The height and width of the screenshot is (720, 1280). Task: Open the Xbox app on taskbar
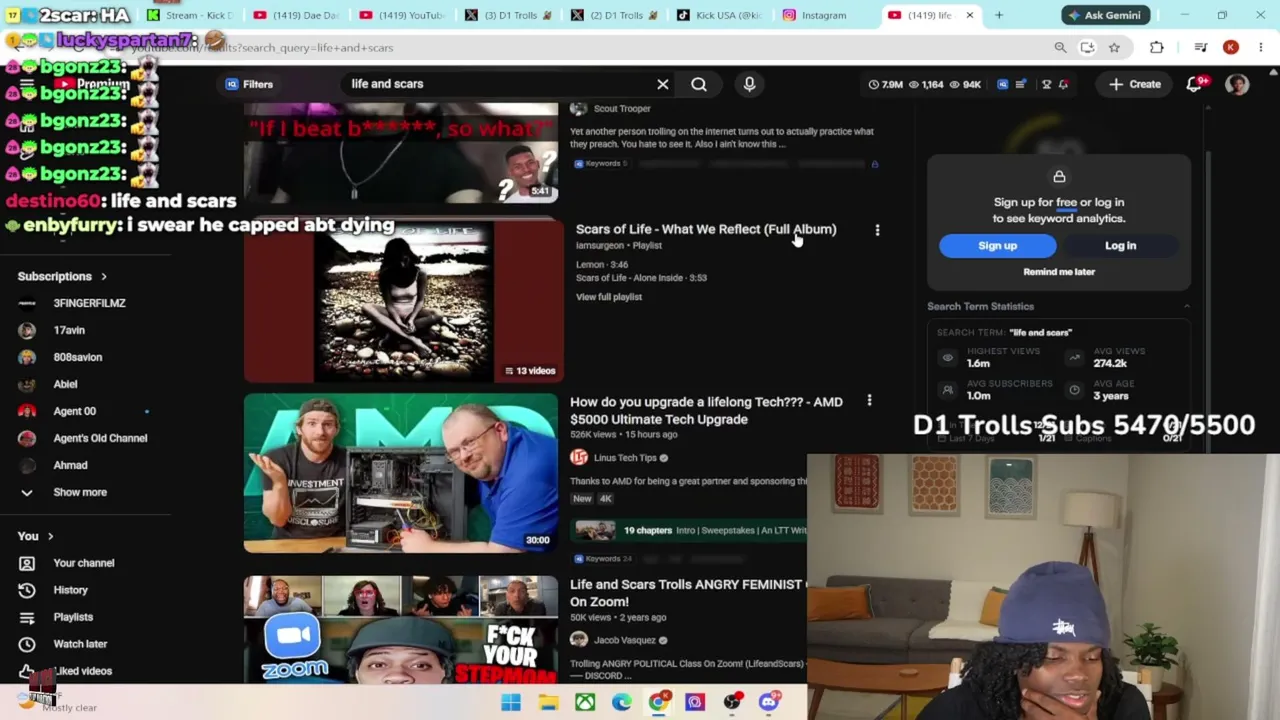tap(585, 702)
